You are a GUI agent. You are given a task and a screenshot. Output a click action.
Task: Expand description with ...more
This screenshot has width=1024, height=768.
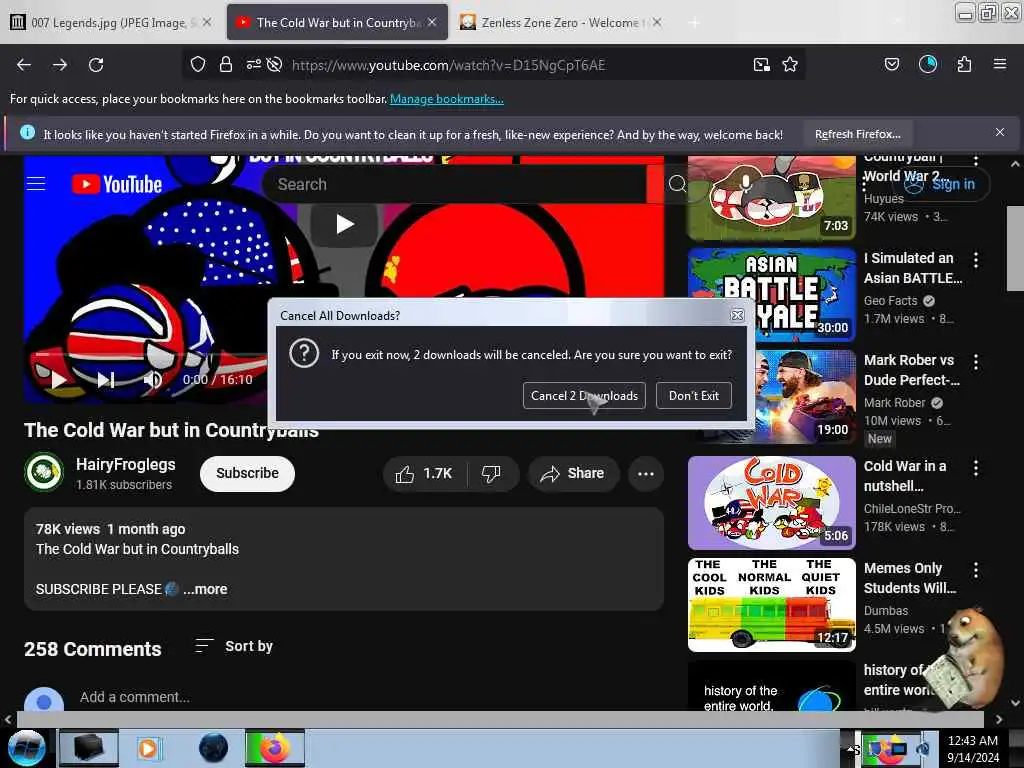206,589
